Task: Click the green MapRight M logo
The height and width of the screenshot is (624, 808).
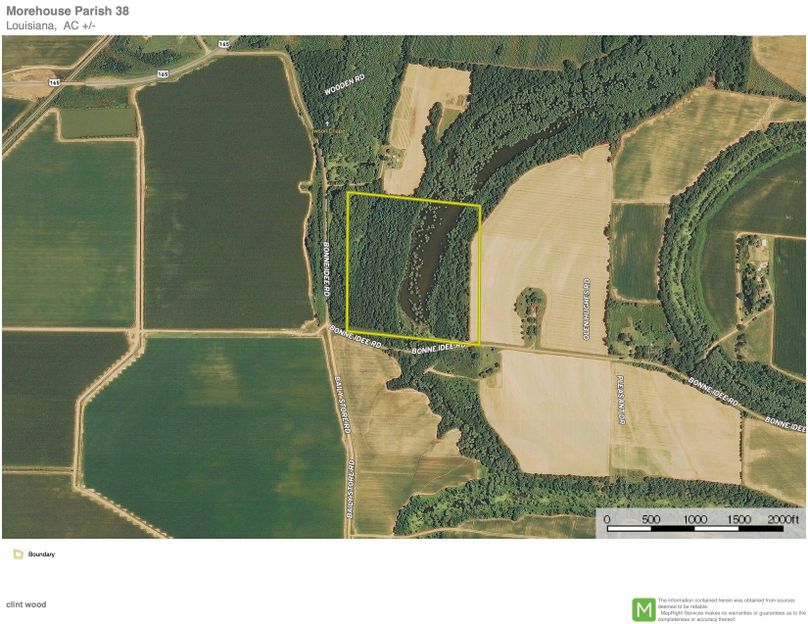Action: [643, 608]
